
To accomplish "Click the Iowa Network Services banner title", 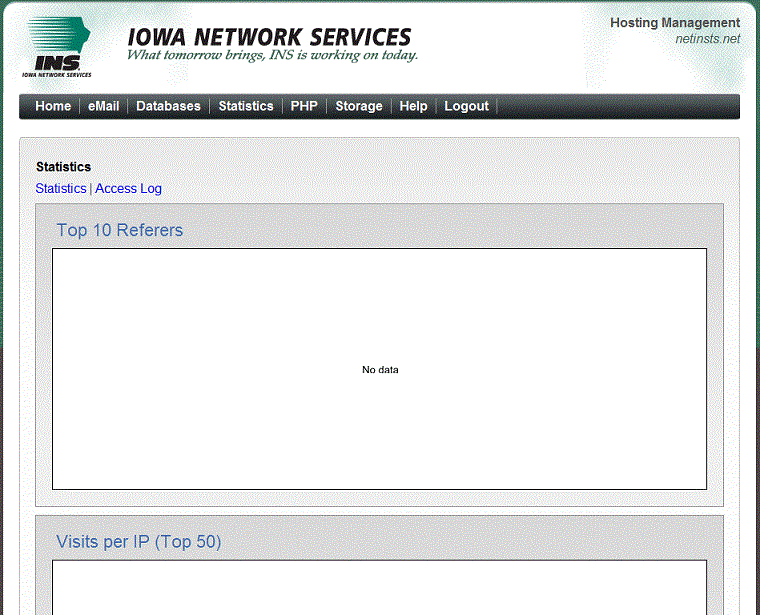I will coord(269,37).
